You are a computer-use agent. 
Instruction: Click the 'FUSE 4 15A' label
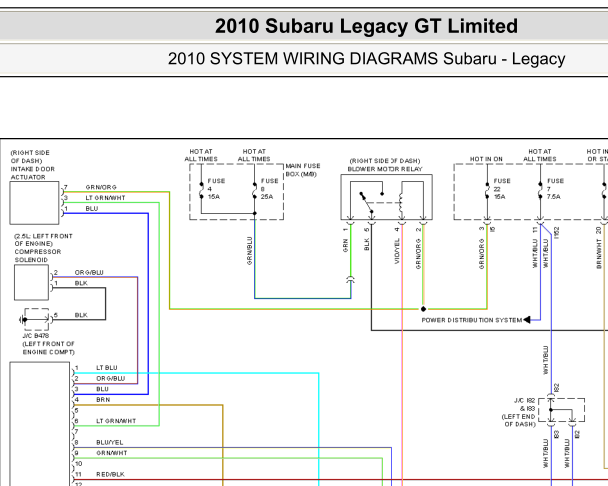click(216, 189)
